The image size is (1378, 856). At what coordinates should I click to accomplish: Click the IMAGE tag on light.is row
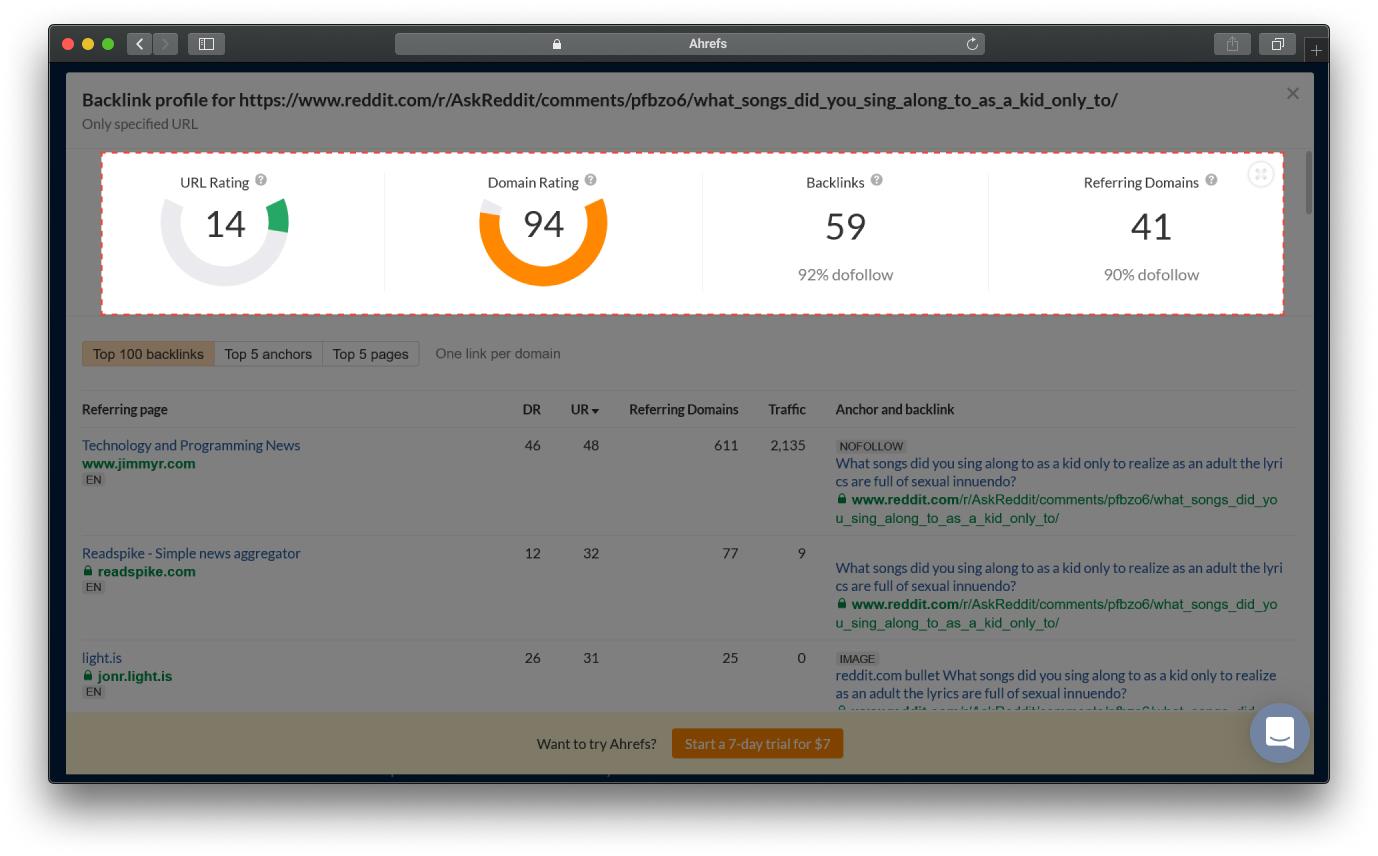coord(857,659)
